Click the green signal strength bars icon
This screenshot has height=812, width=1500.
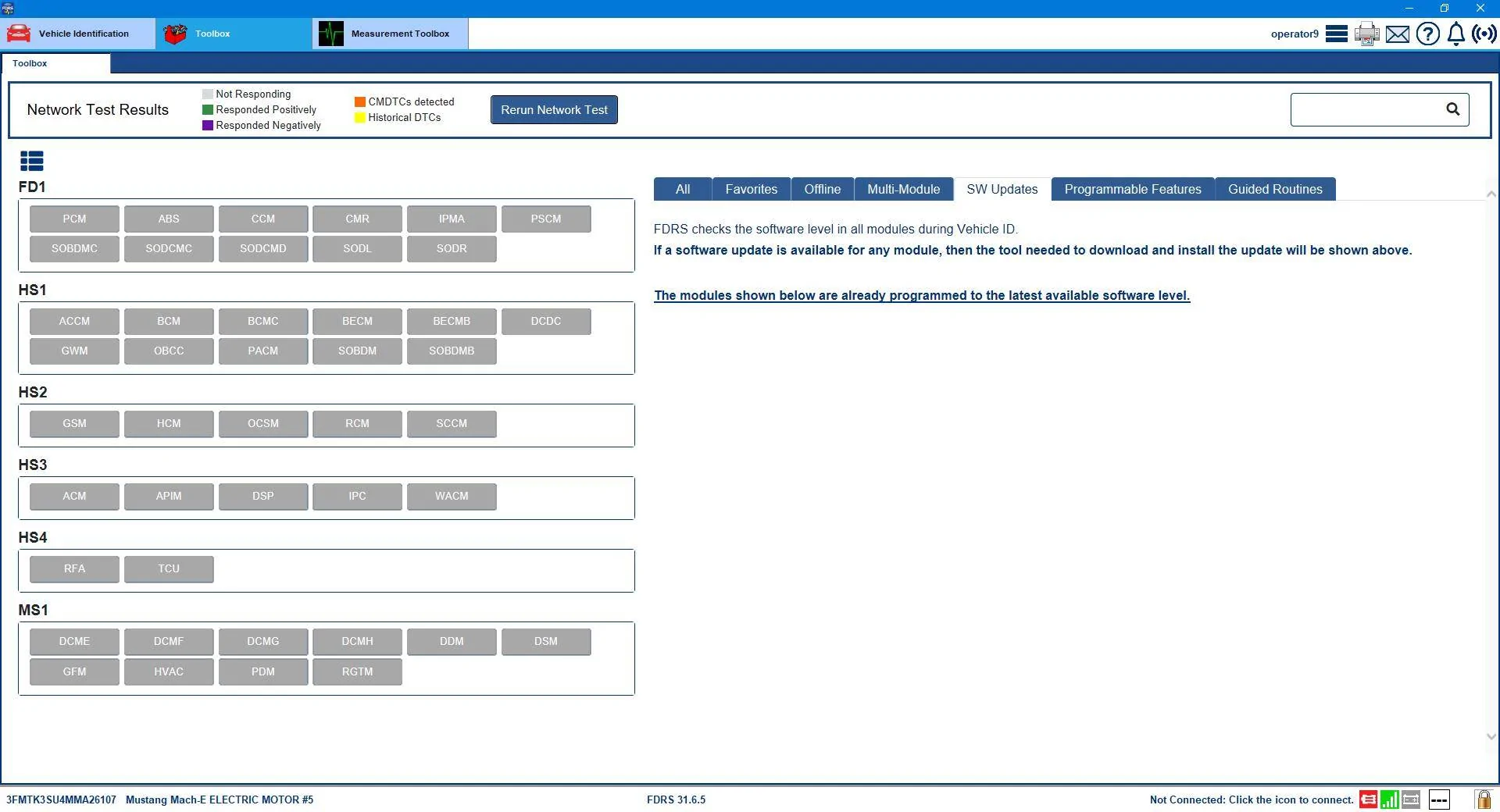(x=1390, y=800)
